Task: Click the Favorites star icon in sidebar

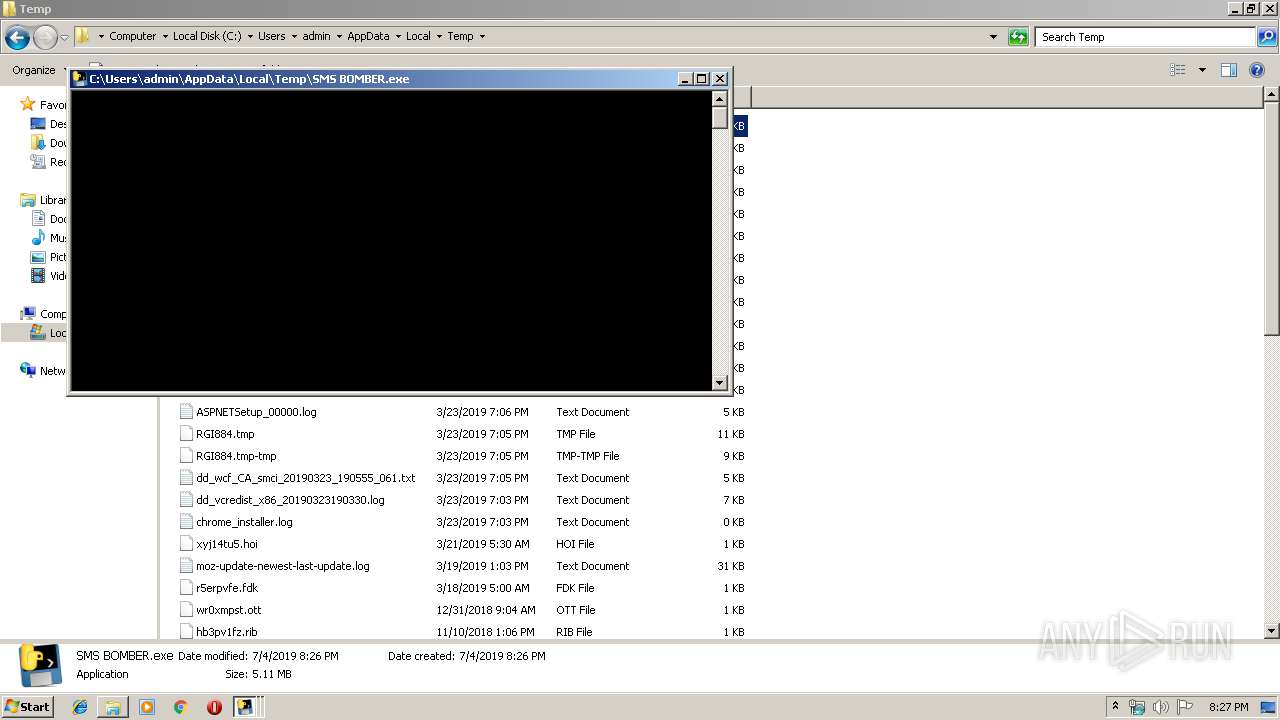Action: 28,105
